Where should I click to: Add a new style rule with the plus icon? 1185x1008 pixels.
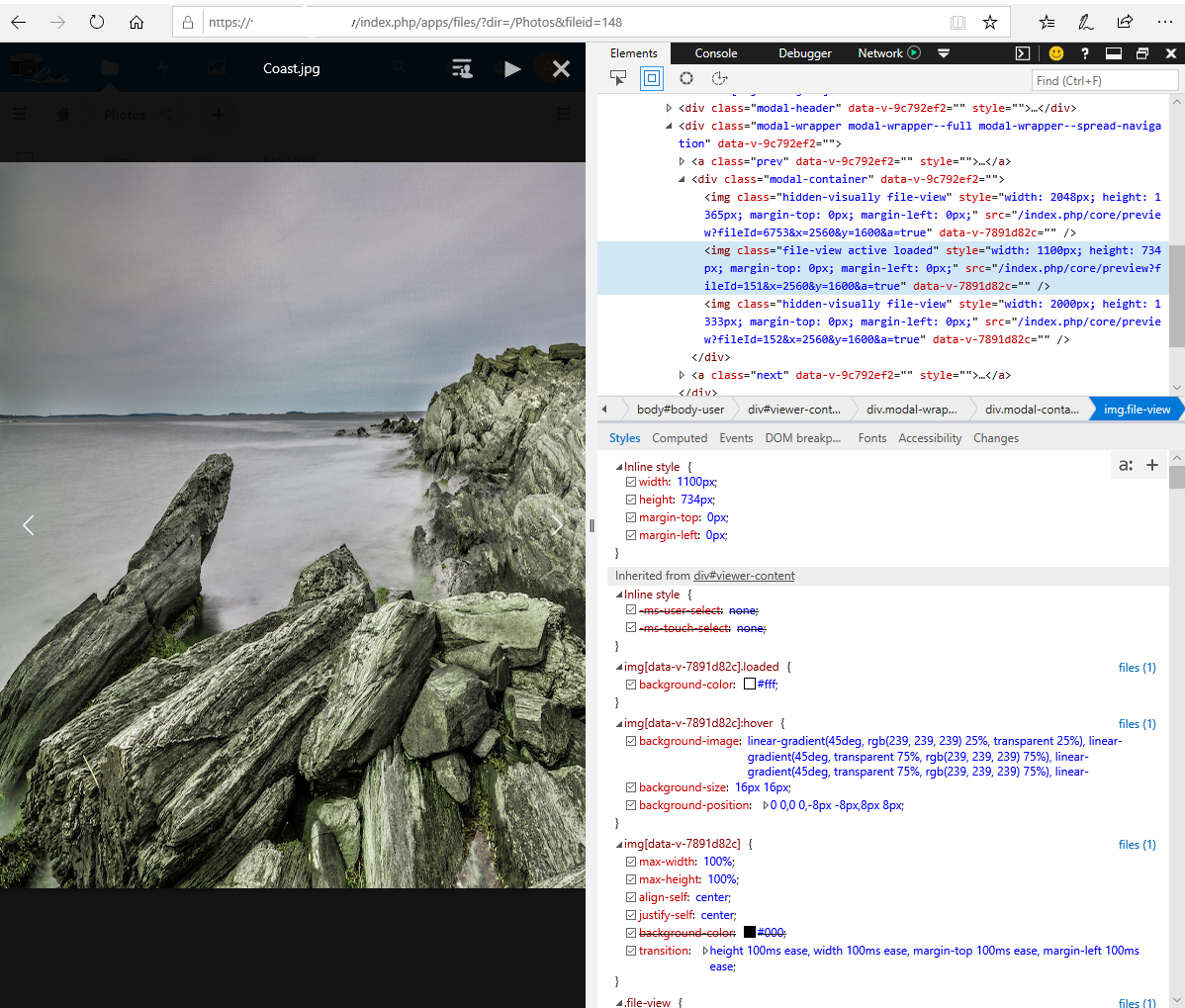(1152, 464)
